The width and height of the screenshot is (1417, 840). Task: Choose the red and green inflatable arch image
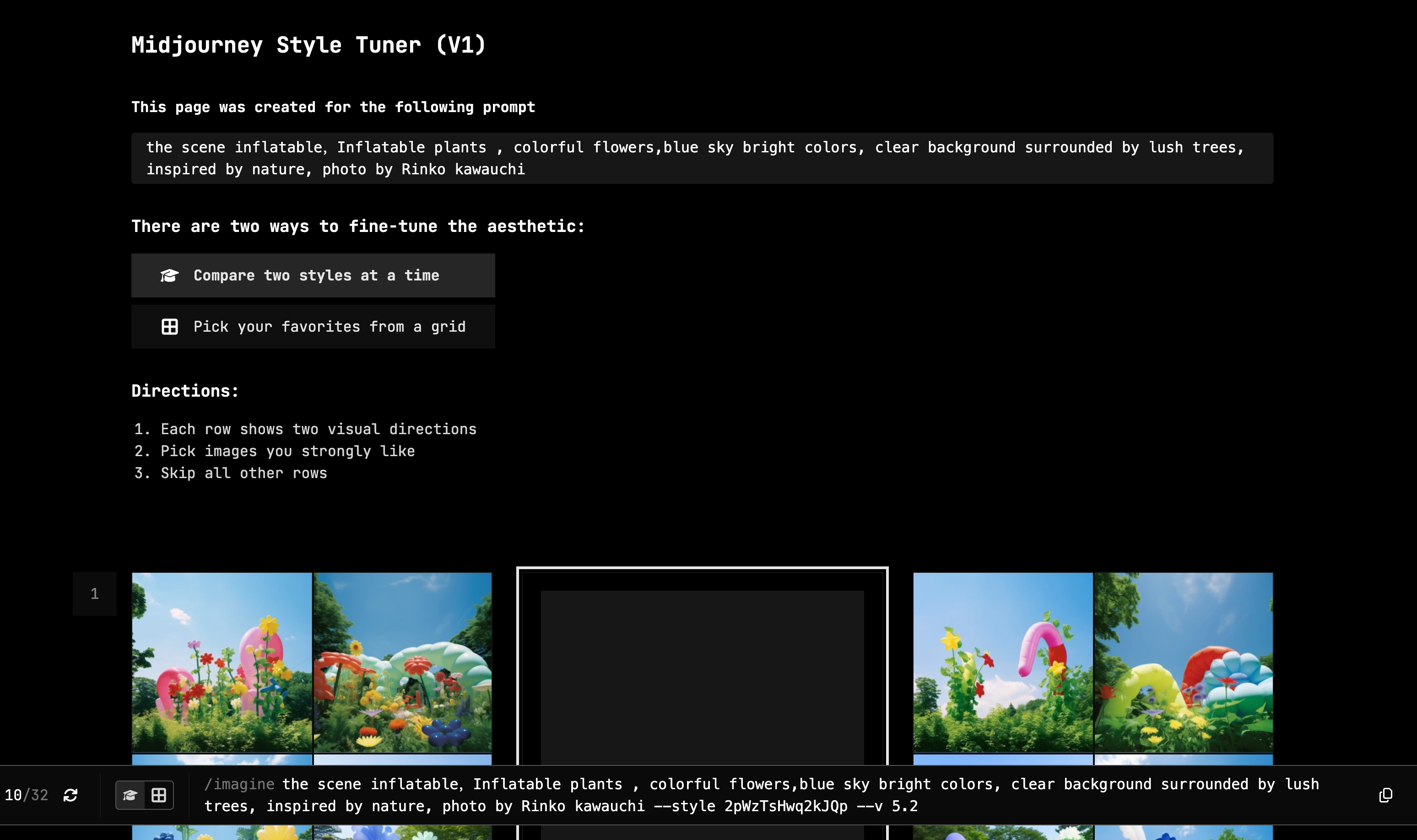[1183, 662]
